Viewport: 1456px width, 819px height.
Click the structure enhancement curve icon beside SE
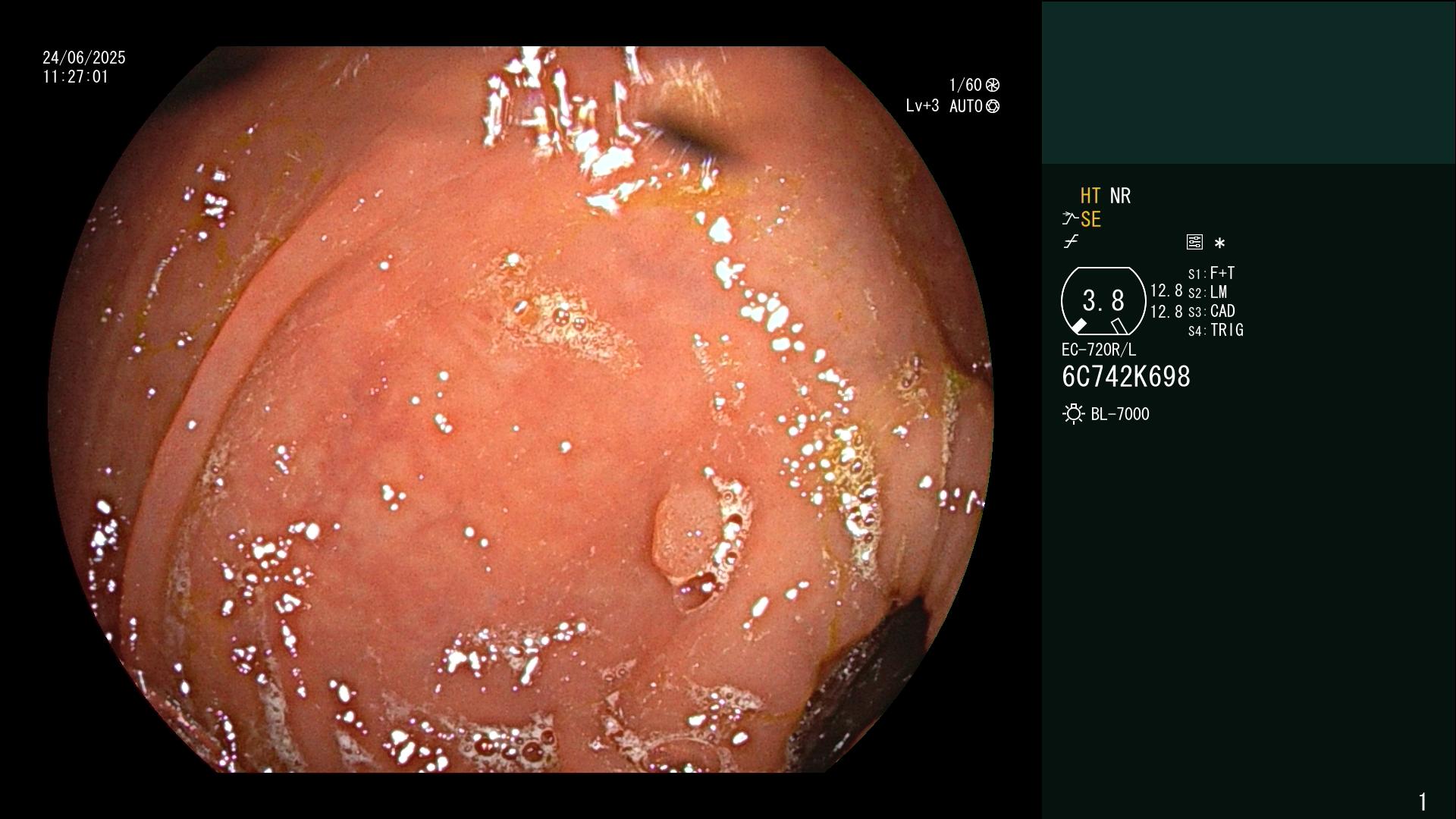(1070, 219)
